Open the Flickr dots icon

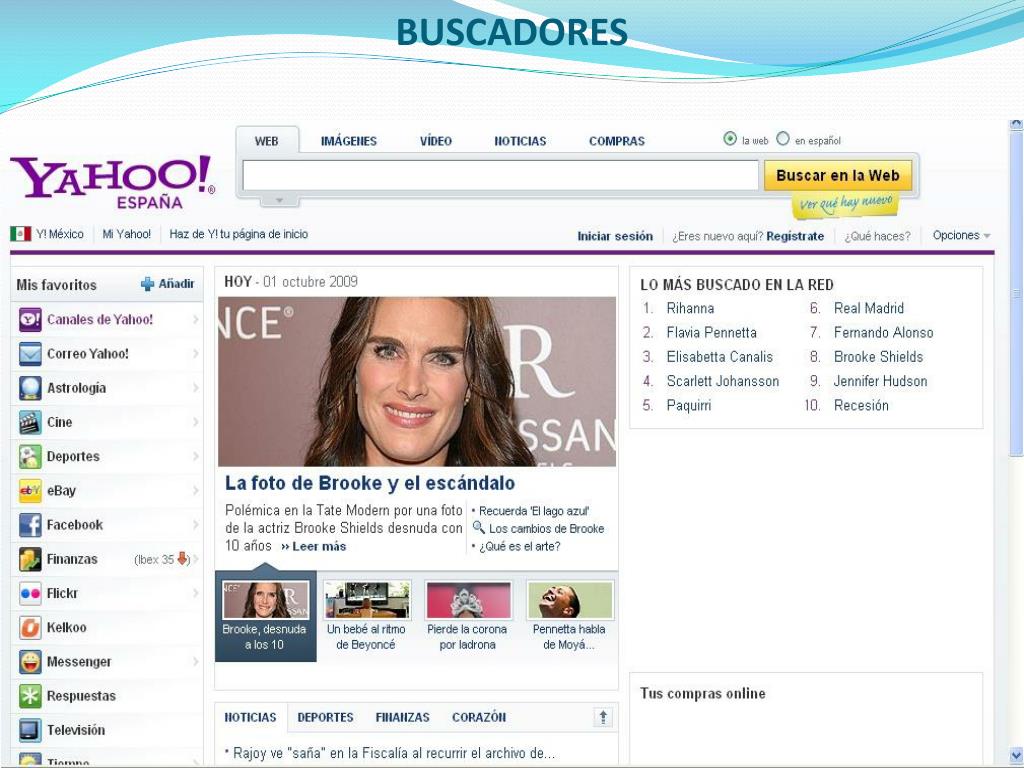[30, 594]
